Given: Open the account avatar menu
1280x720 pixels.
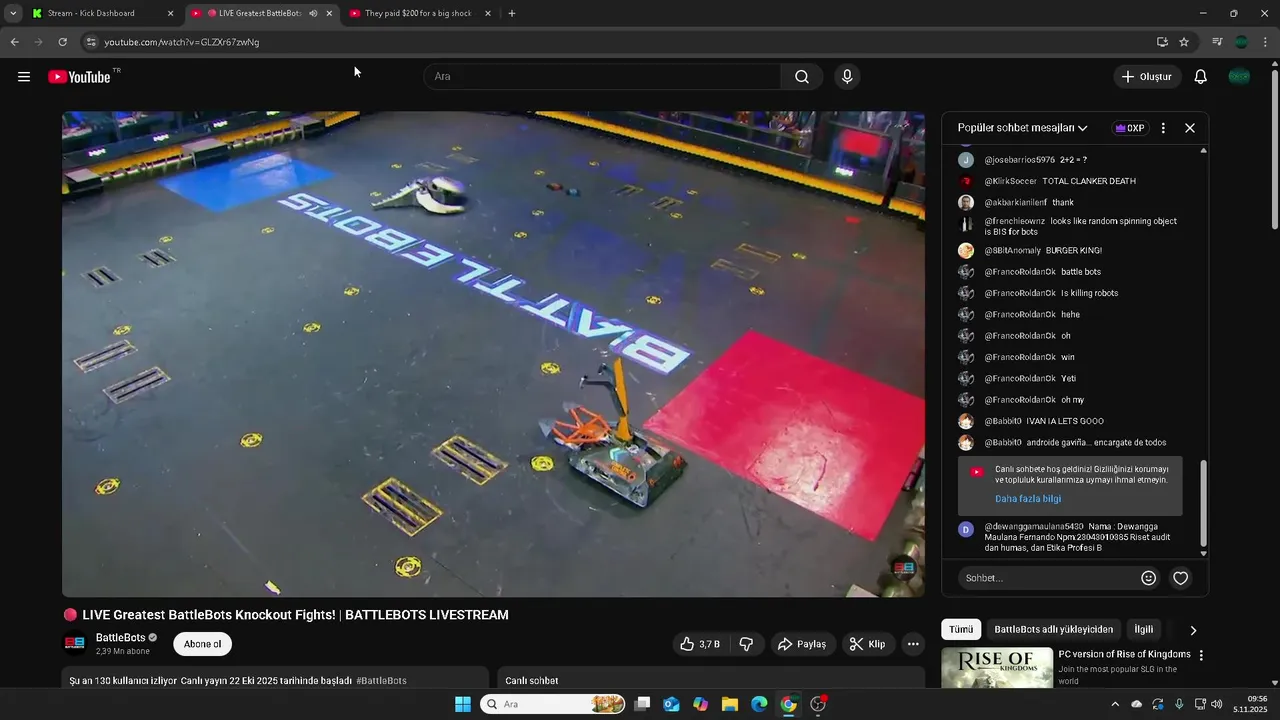Looking at the screenshot, I should pos(1239,77).
